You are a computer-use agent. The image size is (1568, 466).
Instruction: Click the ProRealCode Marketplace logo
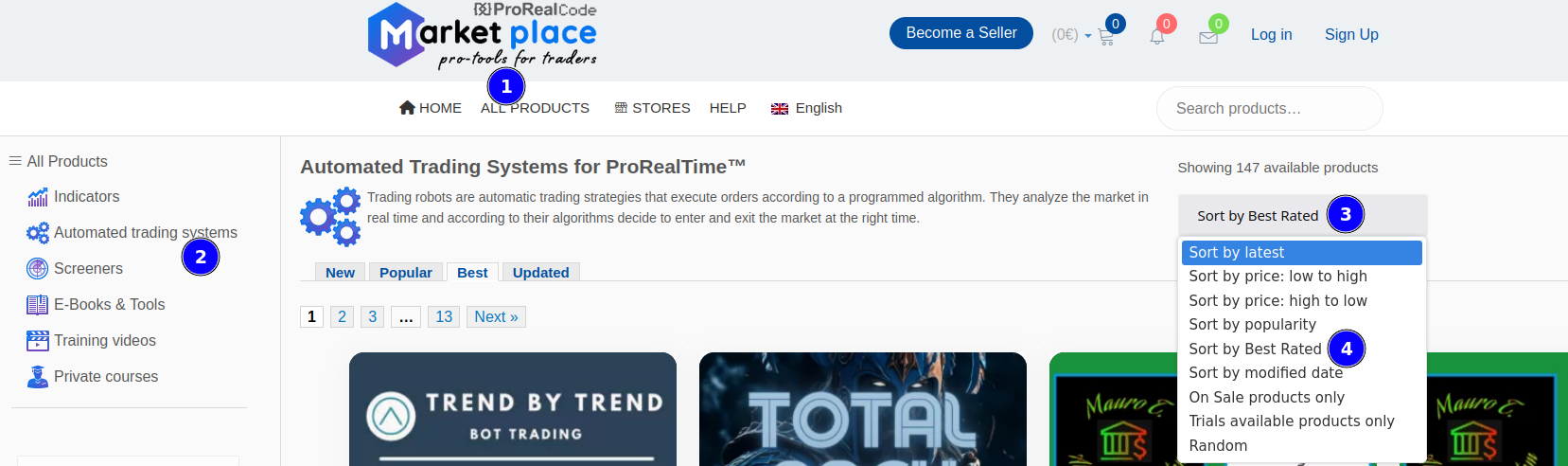click(483, 36)
